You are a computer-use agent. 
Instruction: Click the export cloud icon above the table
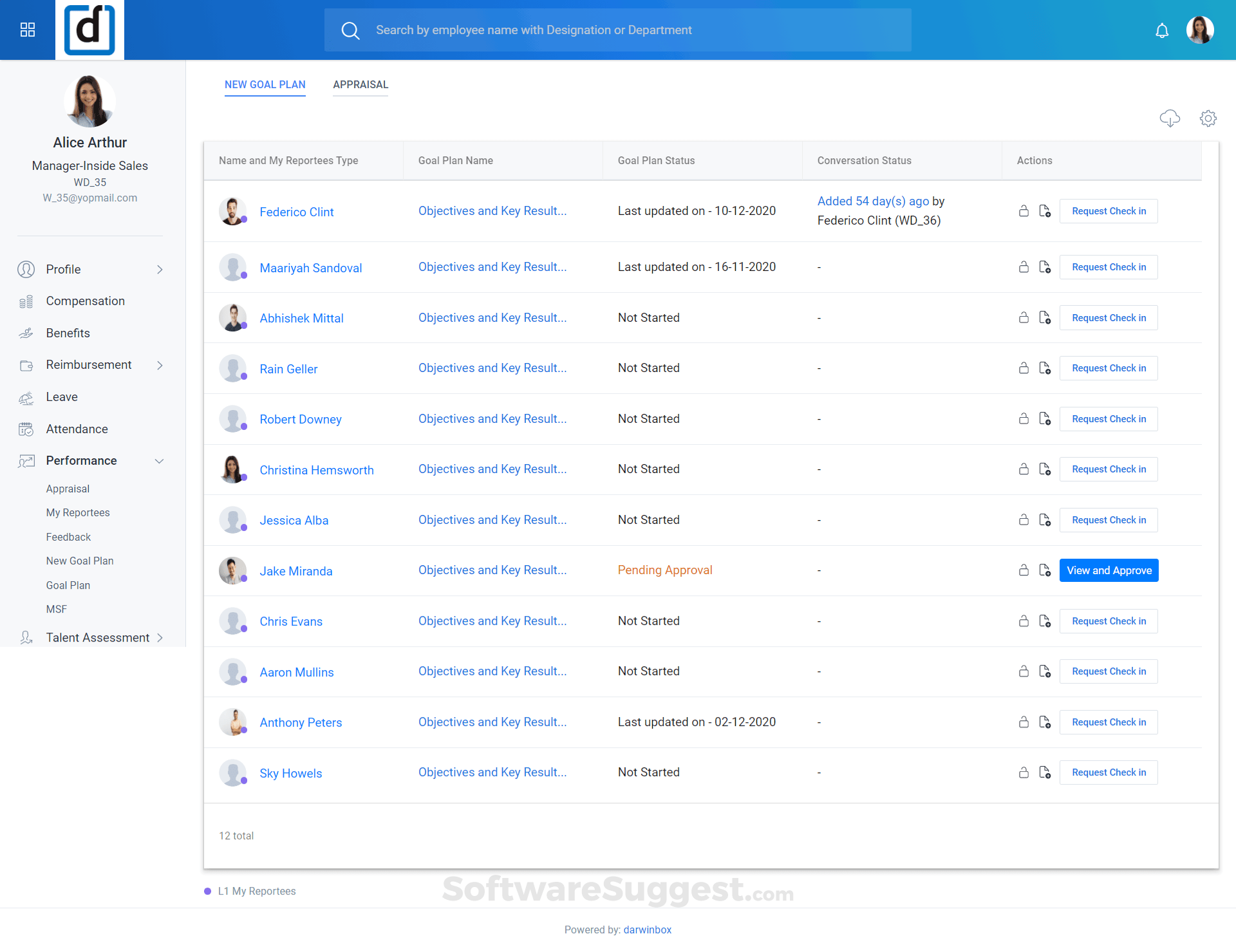[x=1171, y=118]
